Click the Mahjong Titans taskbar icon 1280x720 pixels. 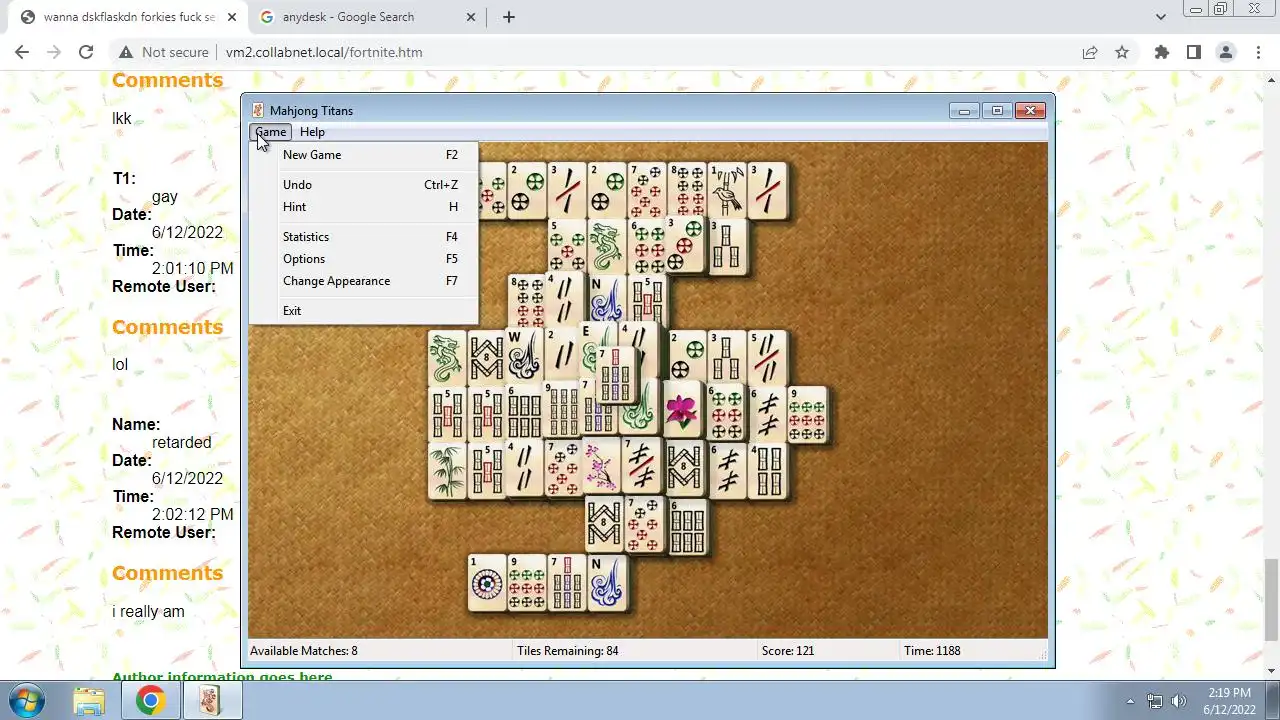210,701
